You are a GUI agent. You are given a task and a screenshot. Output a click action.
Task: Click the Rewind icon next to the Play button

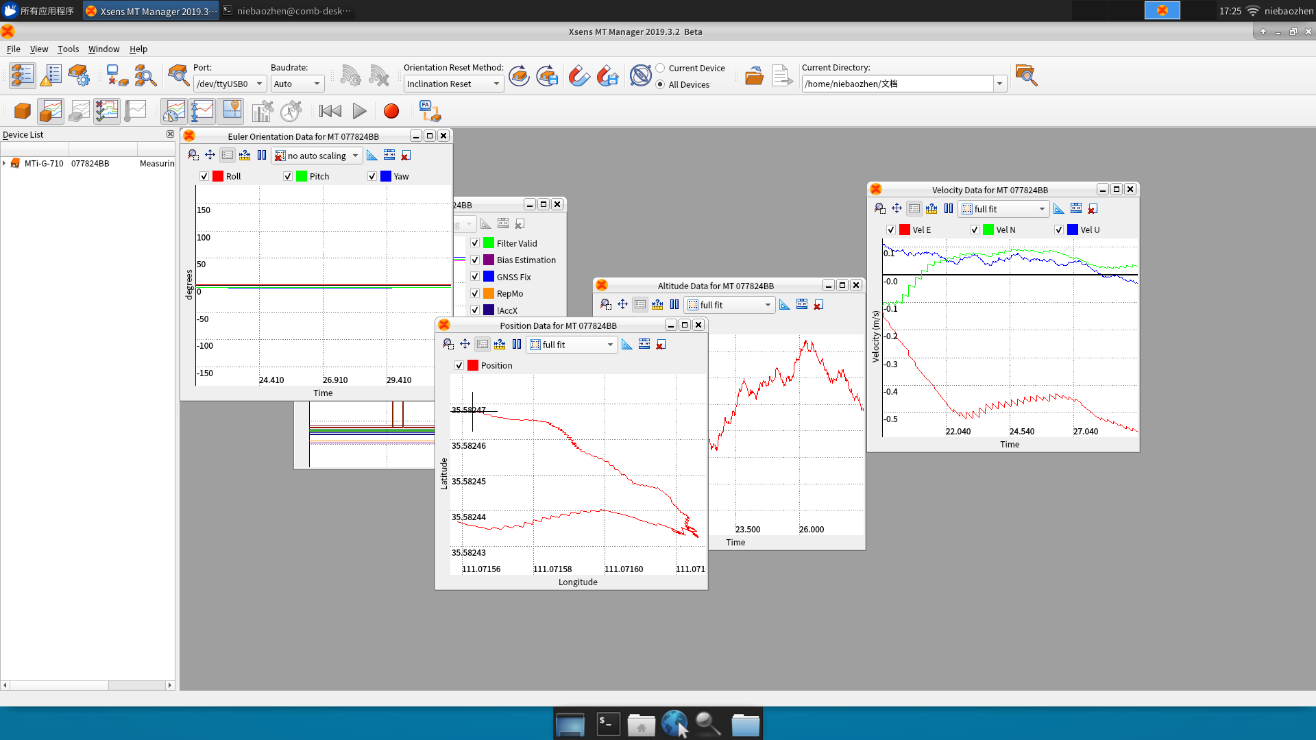click(x=331, y=111)
